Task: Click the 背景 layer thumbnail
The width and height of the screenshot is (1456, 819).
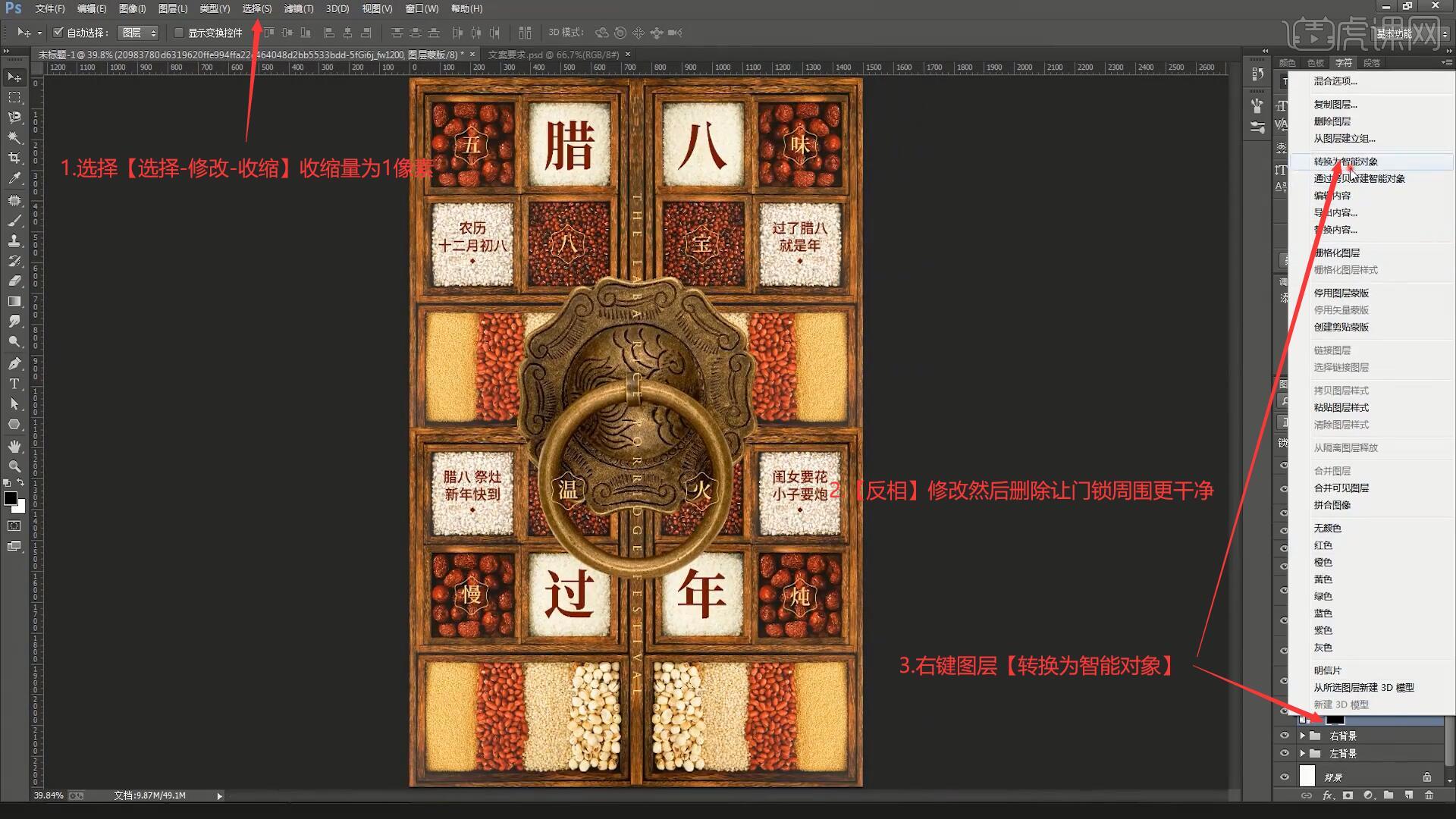Action: (1307, 777)
